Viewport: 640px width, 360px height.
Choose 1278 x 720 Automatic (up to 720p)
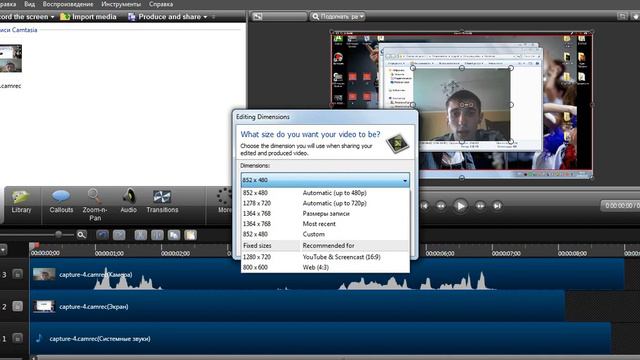[x=325, y=203]
